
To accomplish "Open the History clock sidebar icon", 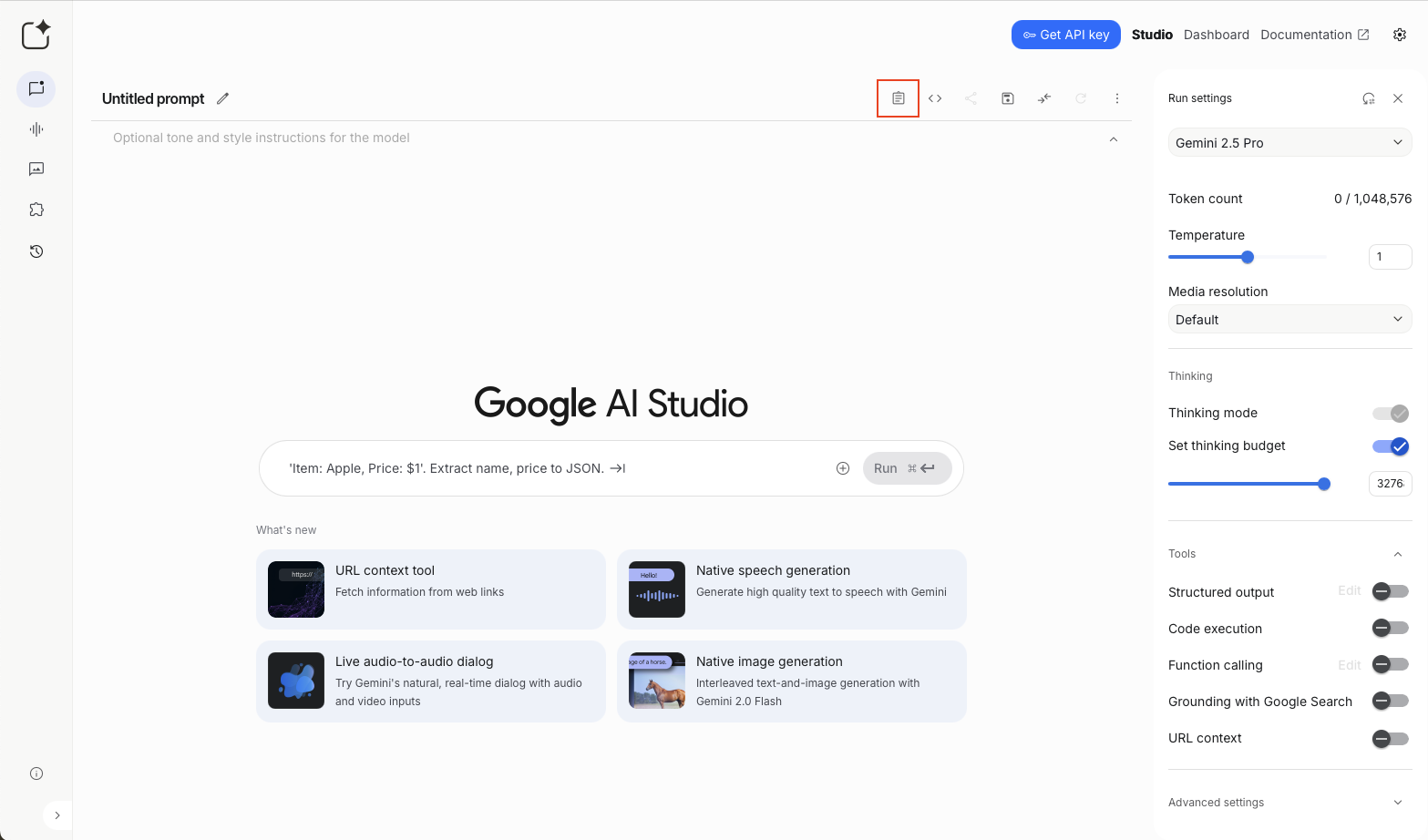I will click(36, 251).
